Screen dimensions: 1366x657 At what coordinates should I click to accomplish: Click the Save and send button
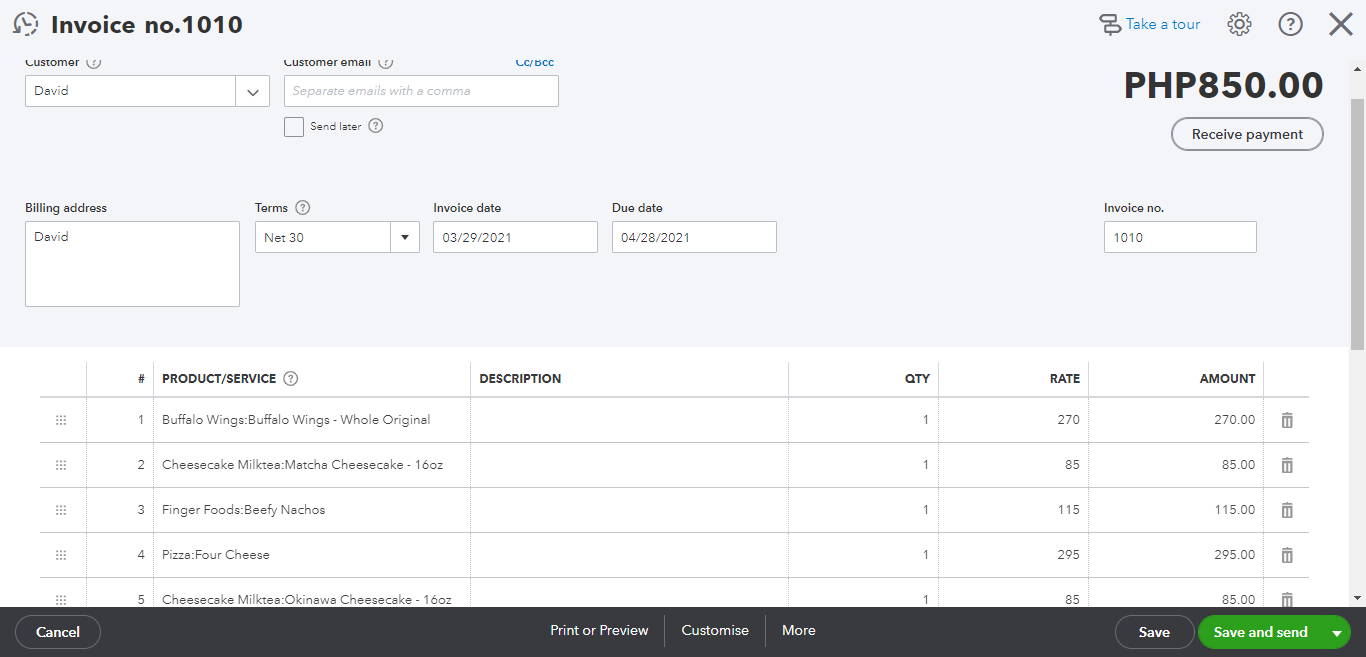(x=1260, y=632)
